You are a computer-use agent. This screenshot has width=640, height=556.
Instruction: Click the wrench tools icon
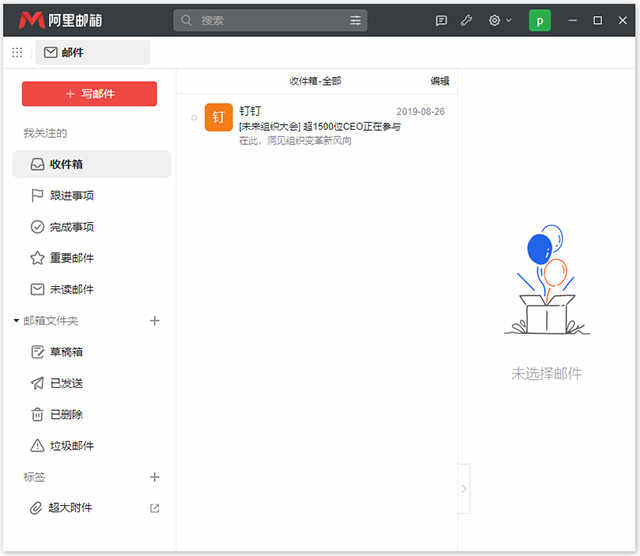467,20
